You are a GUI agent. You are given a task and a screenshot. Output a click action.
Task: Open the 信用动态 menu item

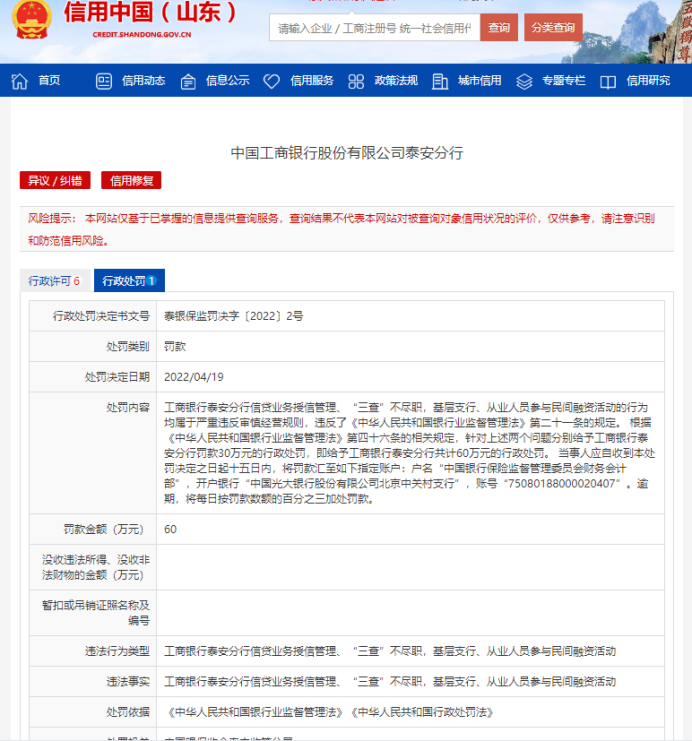click(x=144, y=80)
